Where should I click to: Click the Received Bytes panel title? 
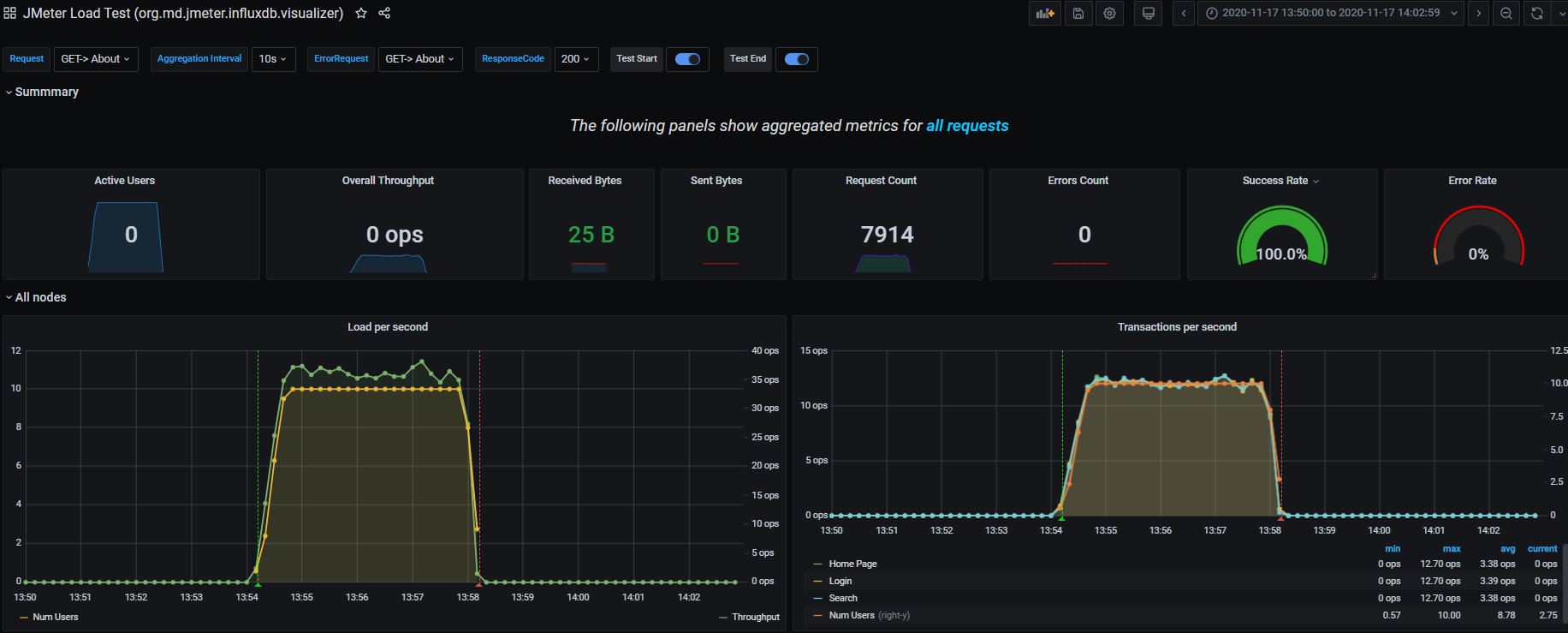click(x=585, y=181)
